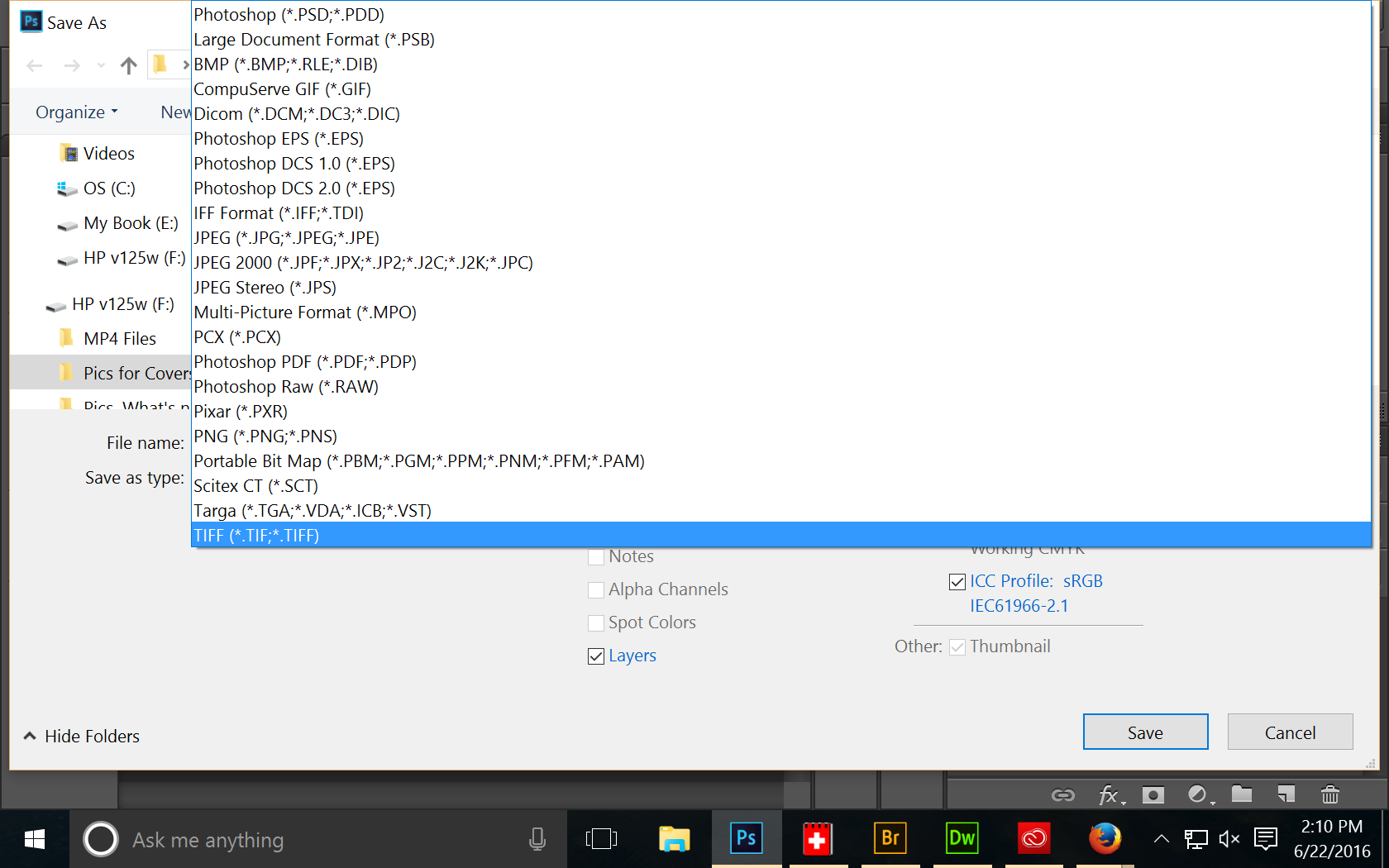Open recent locations dropdown arrow
Screen dimensions: 1389x868
[x=101, y=65]
